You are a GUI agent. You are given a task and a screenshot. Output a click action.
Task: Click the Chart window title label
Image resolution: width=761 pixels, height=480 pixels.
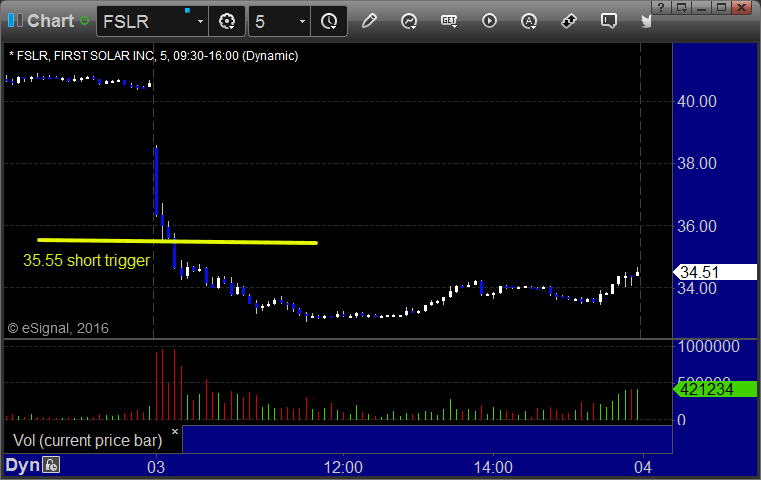point(50,21)
